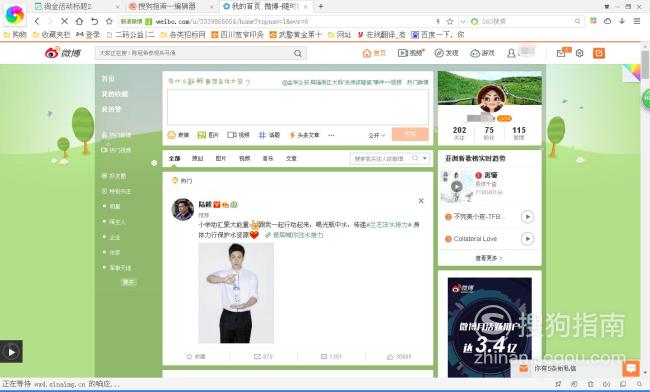The height and width of the screenshot is (392, 650).
Task: Select the 文章 feed tab
Action: (x=291, y=158)
